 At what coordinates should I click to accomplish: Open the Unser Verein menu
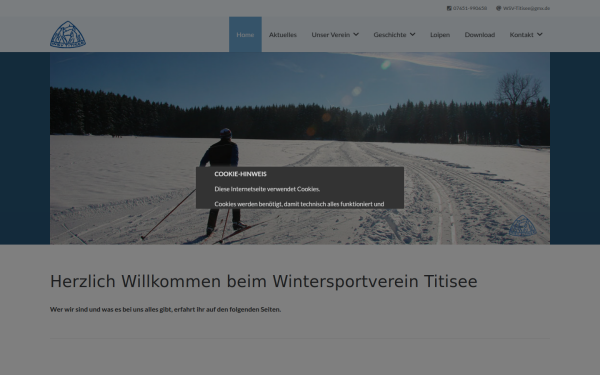coord(331,34)
